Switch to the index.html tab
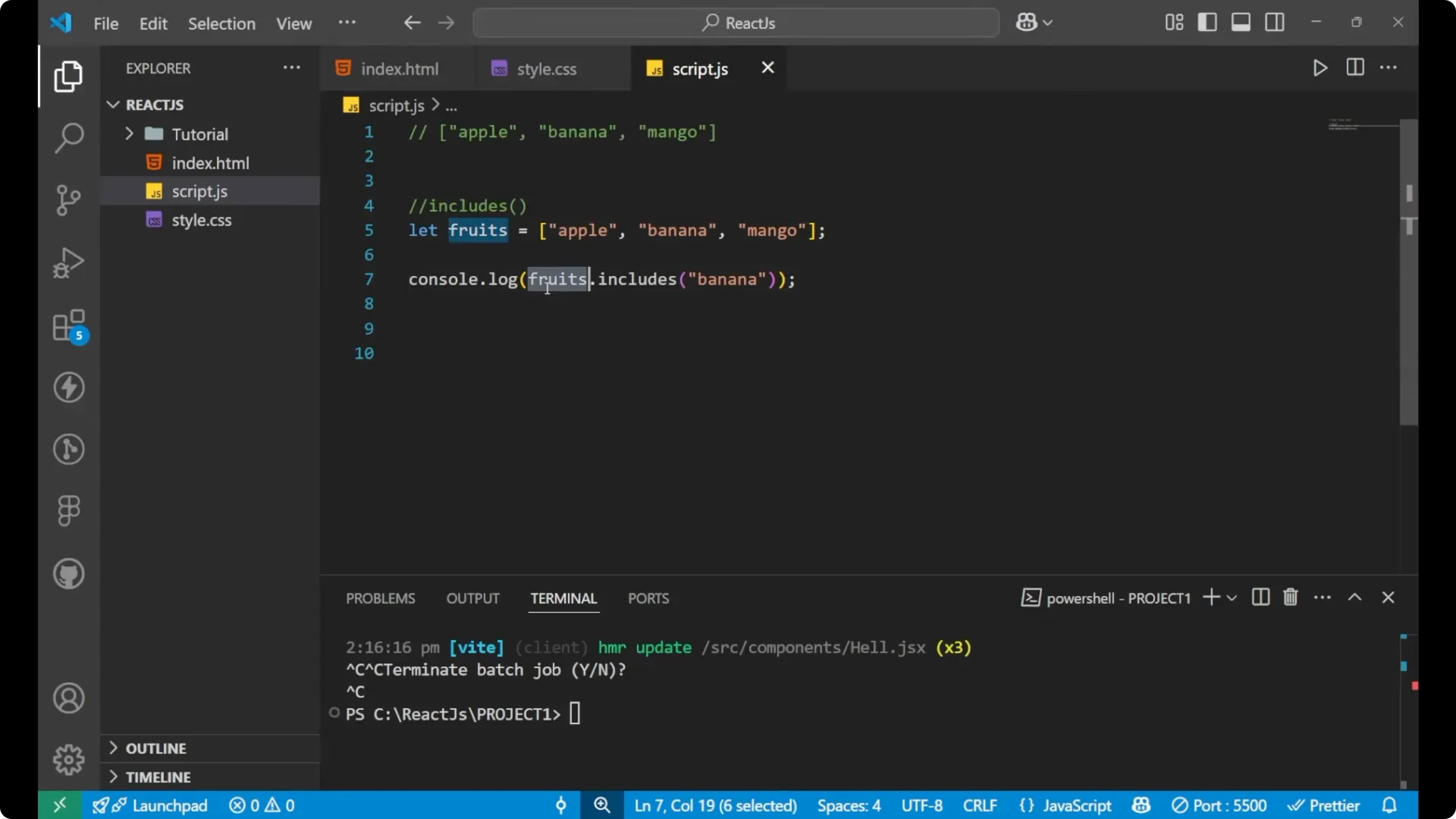1456x819 pixels. pyautogui.click(x=400, y=68)
